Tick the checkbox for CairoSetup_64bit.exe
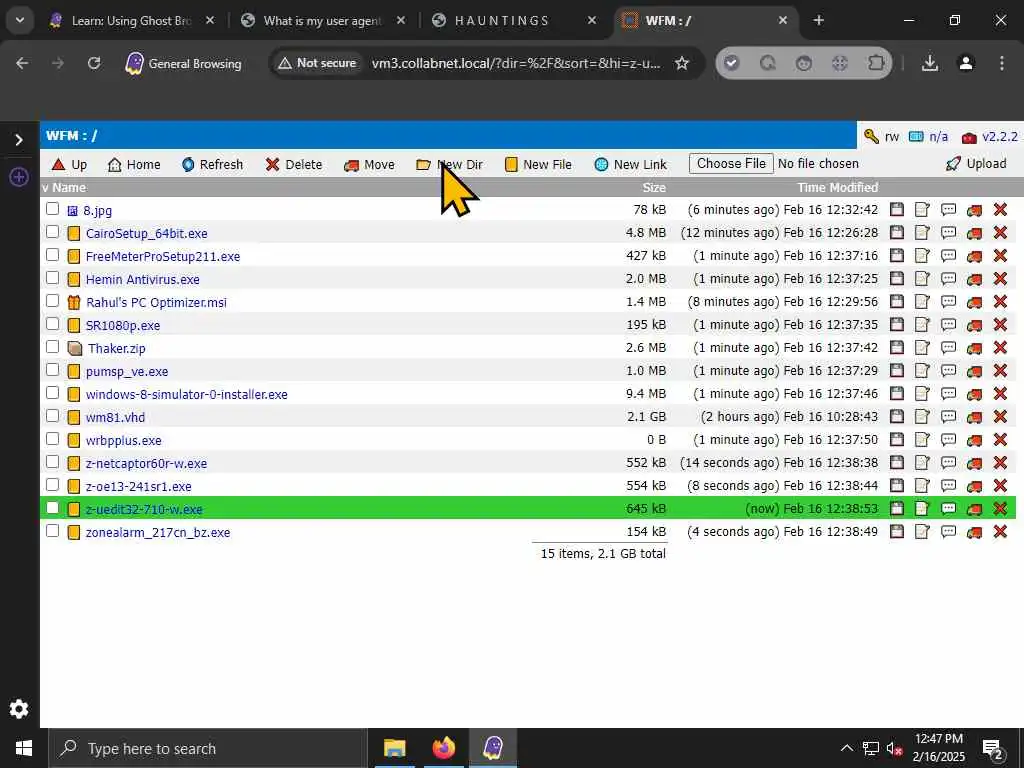This screenshot has height=768, width=1024. pyautogui.click(x=53, y=232)
